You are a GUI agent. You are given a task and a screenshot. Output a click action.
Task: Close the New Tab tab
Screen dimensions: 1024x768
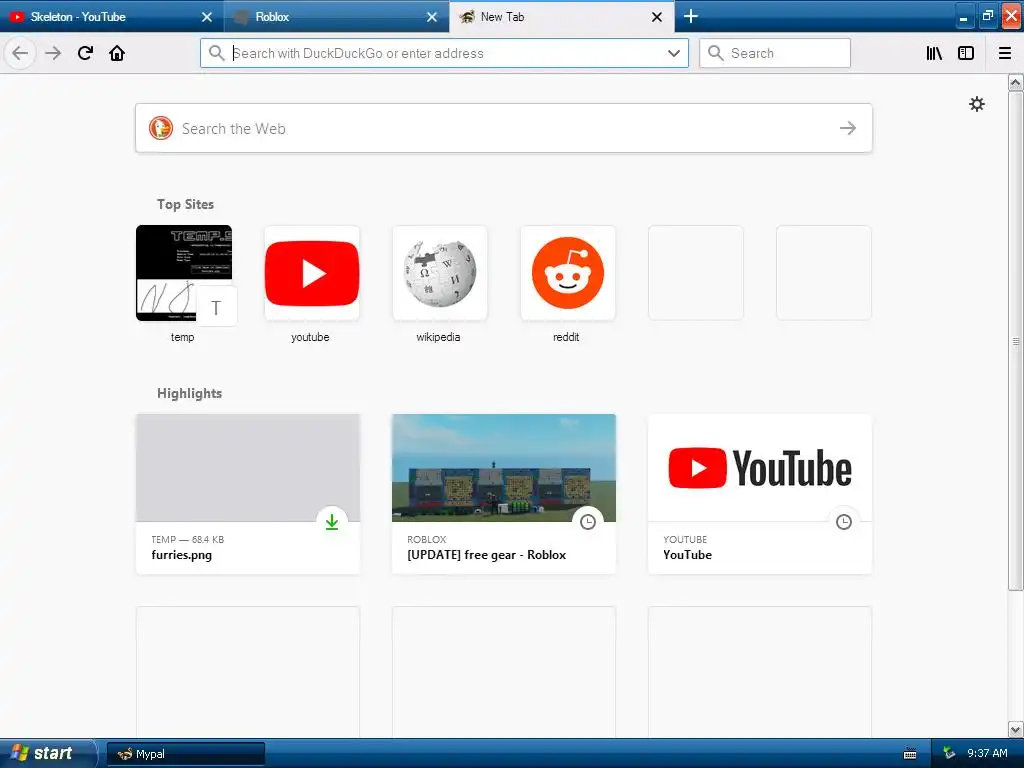(x=657, y=17)
